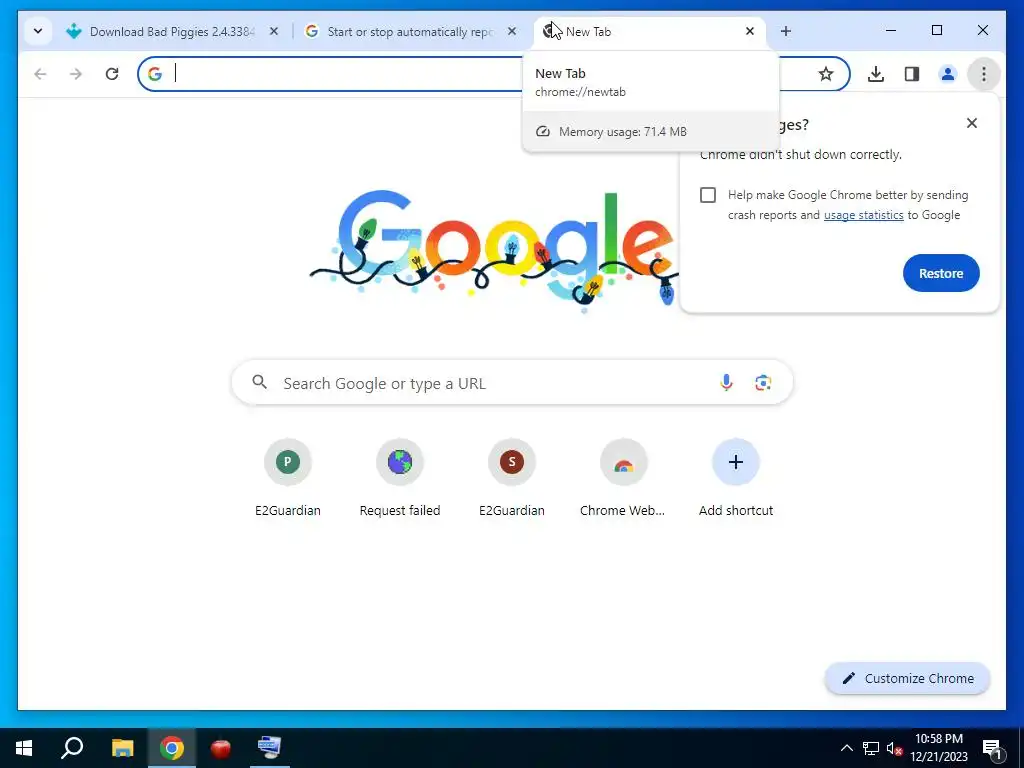Select the New Tab tab

[649, 31]
